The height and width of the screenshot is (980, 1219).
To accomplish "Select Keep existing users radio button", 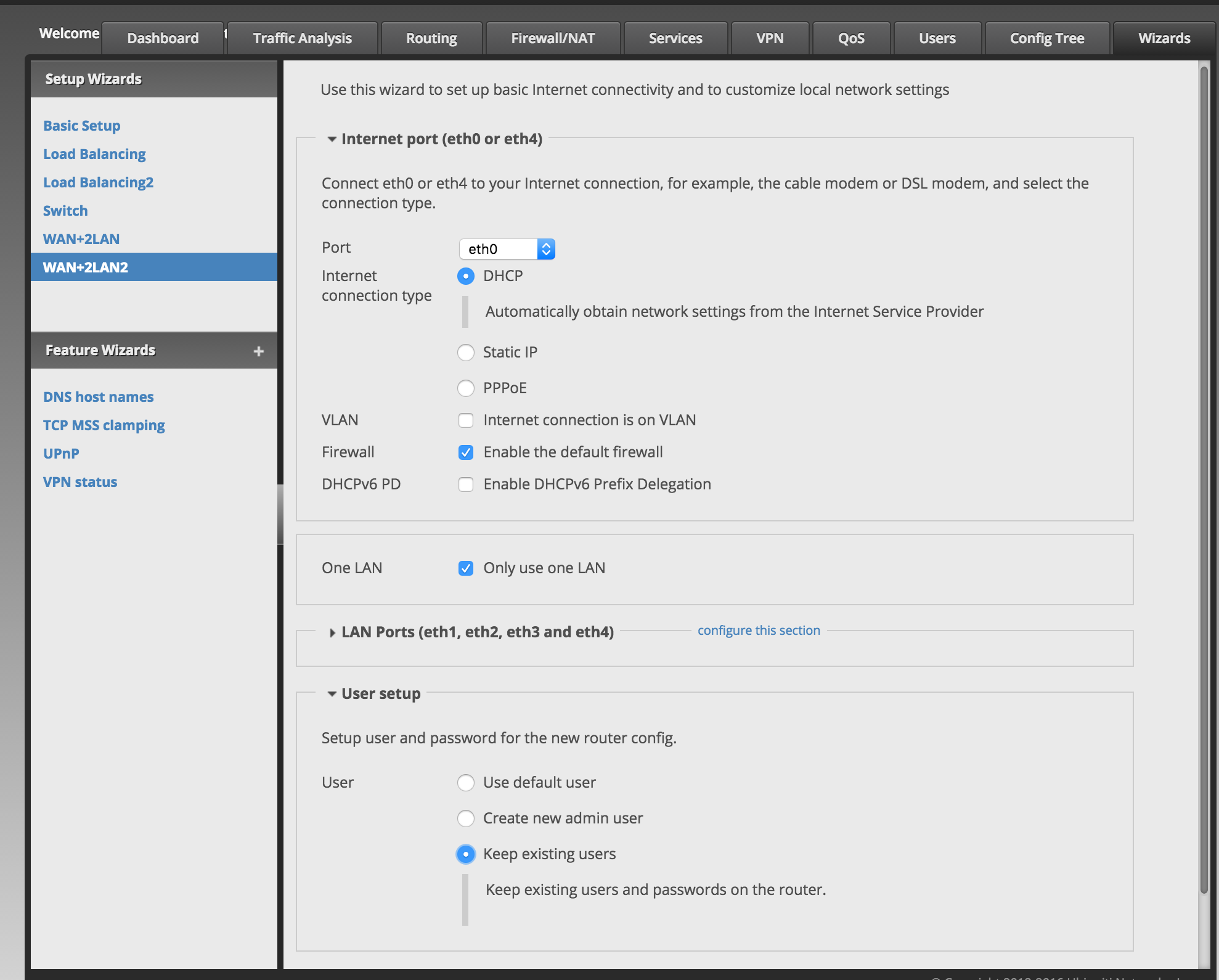I will [x=465, y=854].
